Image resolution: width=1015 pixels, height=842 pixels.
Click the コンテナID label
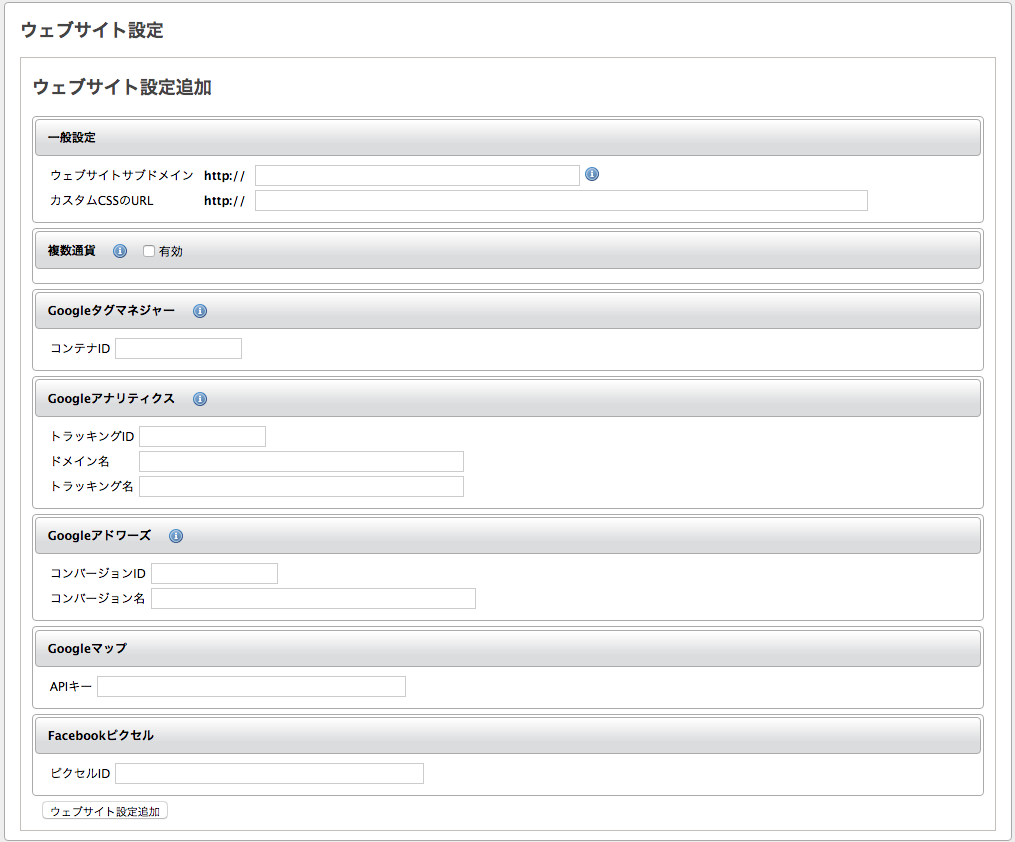click(x=80, y=348)
